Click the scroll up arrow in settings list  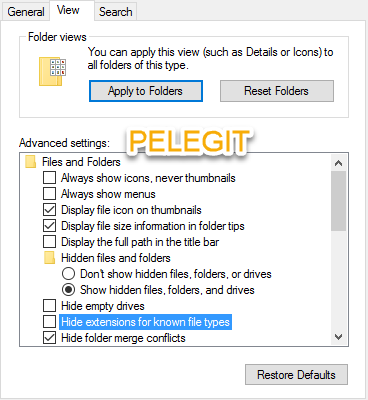(338, 163)
